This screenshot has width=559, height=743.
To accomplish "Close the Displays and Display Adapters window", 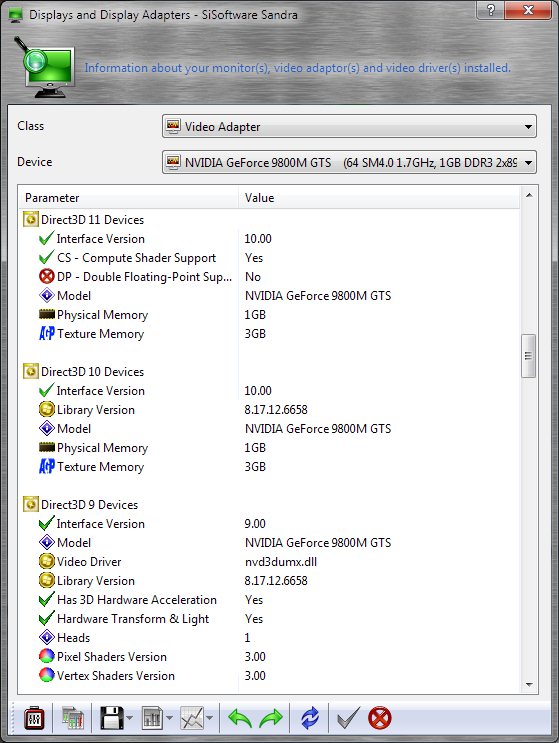I will (x=528, y=9).
